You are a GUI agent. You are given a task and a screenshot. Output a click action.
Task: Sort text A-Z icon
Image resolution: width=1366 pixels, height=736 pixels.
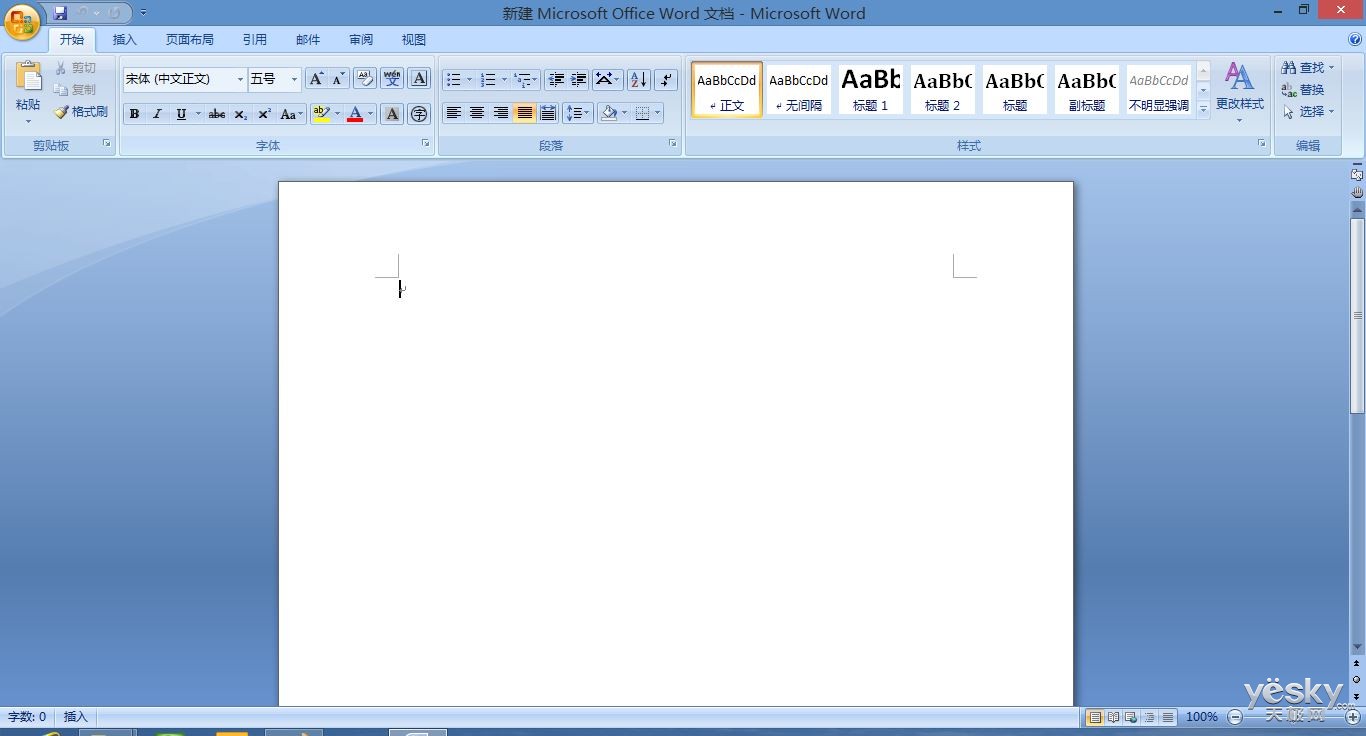pyautogui.click(x=638, y=79)
